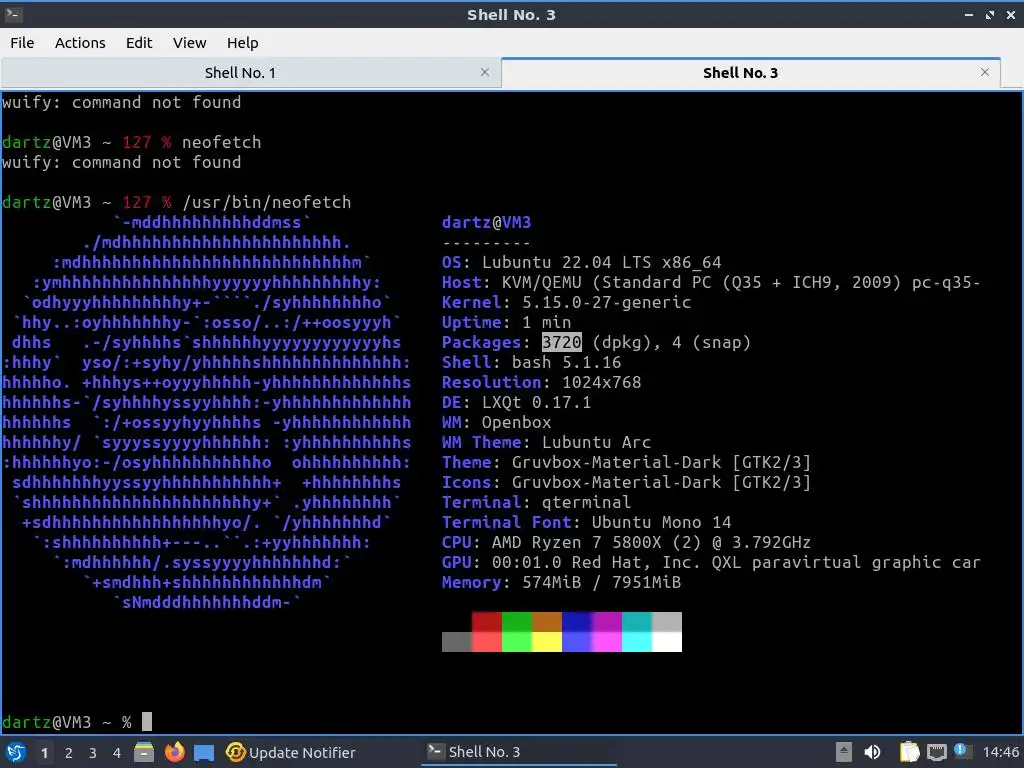Viewport: 1024px width, 768px height.
Task: Open the Actions menu
Action: 80,42
